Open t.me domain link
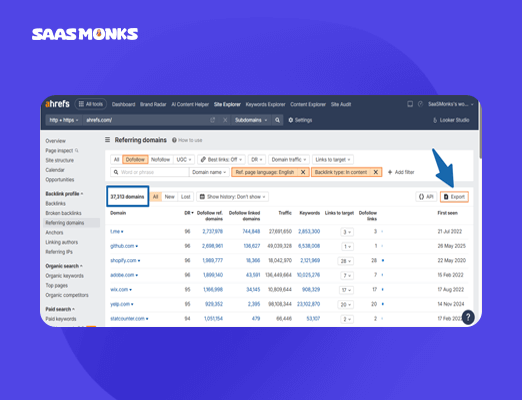Viewport: 522px width, 400px height. pyautogui.click(x=115, y=231)
